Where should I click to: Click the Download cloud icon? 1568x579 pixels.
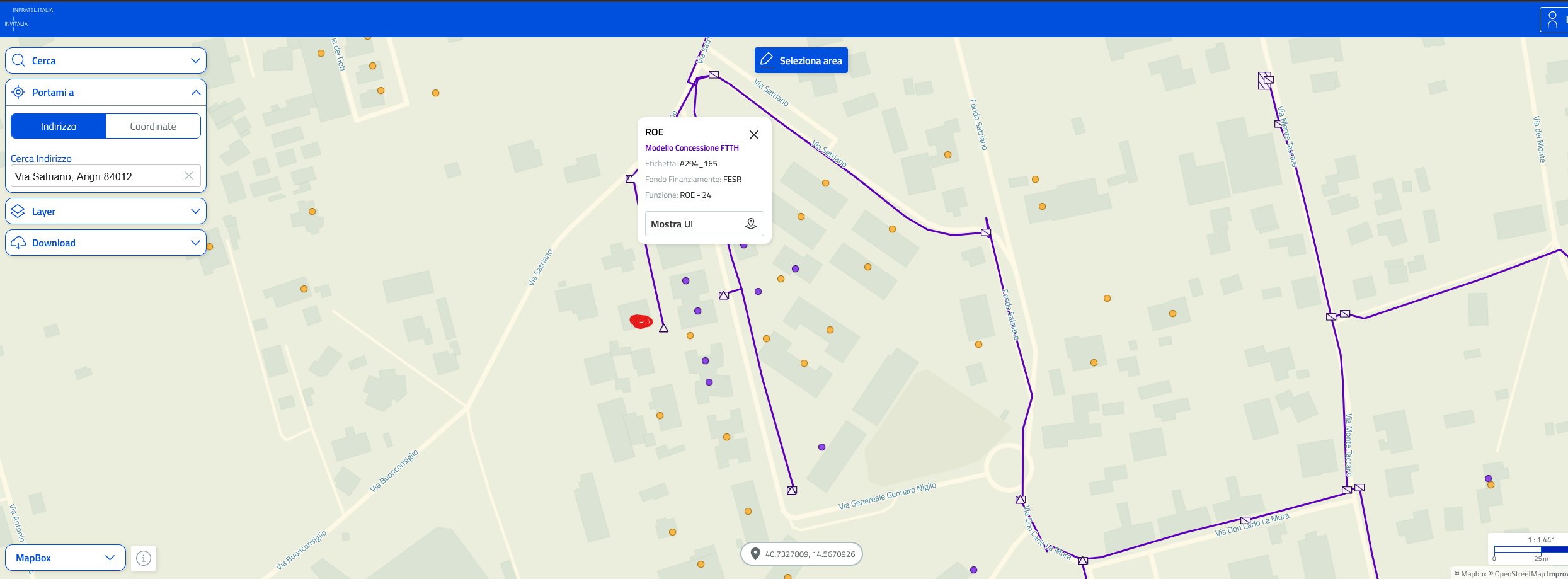18,243
